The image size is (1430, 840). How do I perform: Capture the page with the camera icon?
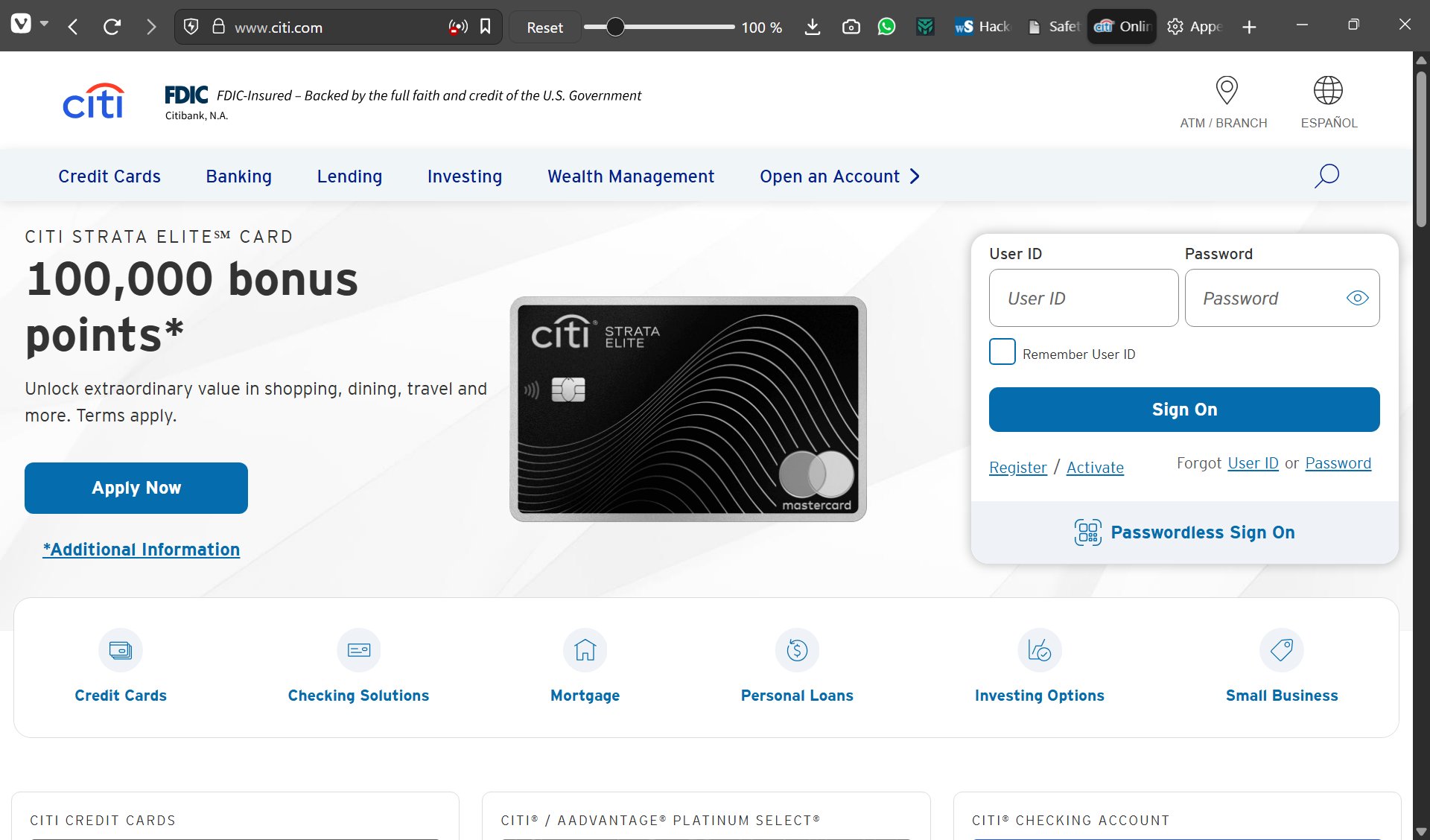tap(851, 28)
